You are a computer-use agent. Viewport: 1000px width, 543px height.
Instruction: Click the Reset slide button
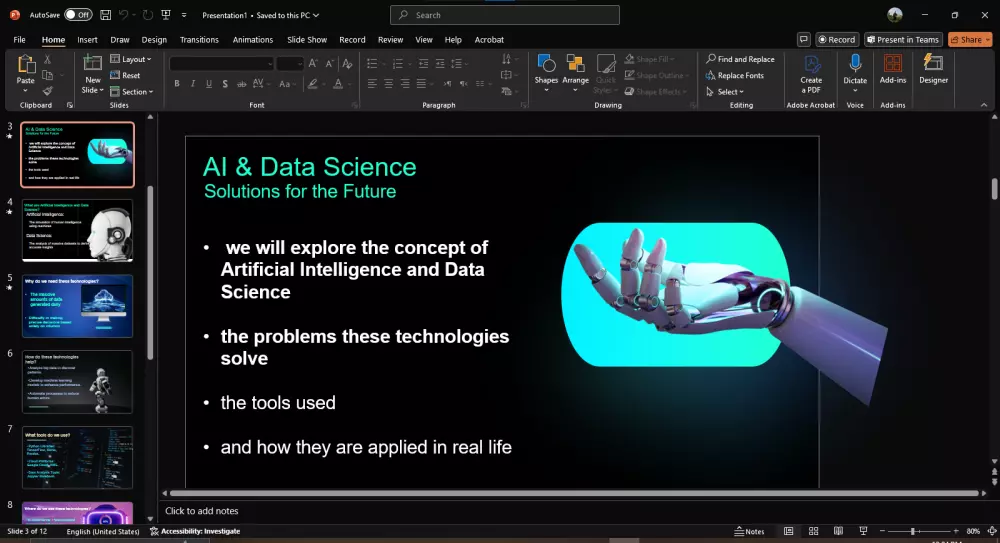(x=125, y=75)
